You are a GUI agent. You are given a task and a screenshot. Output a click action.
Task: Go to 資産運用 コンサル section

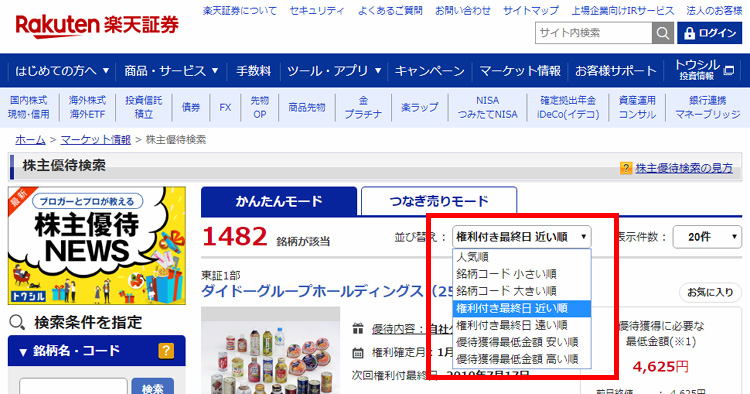tap(637, 107)
